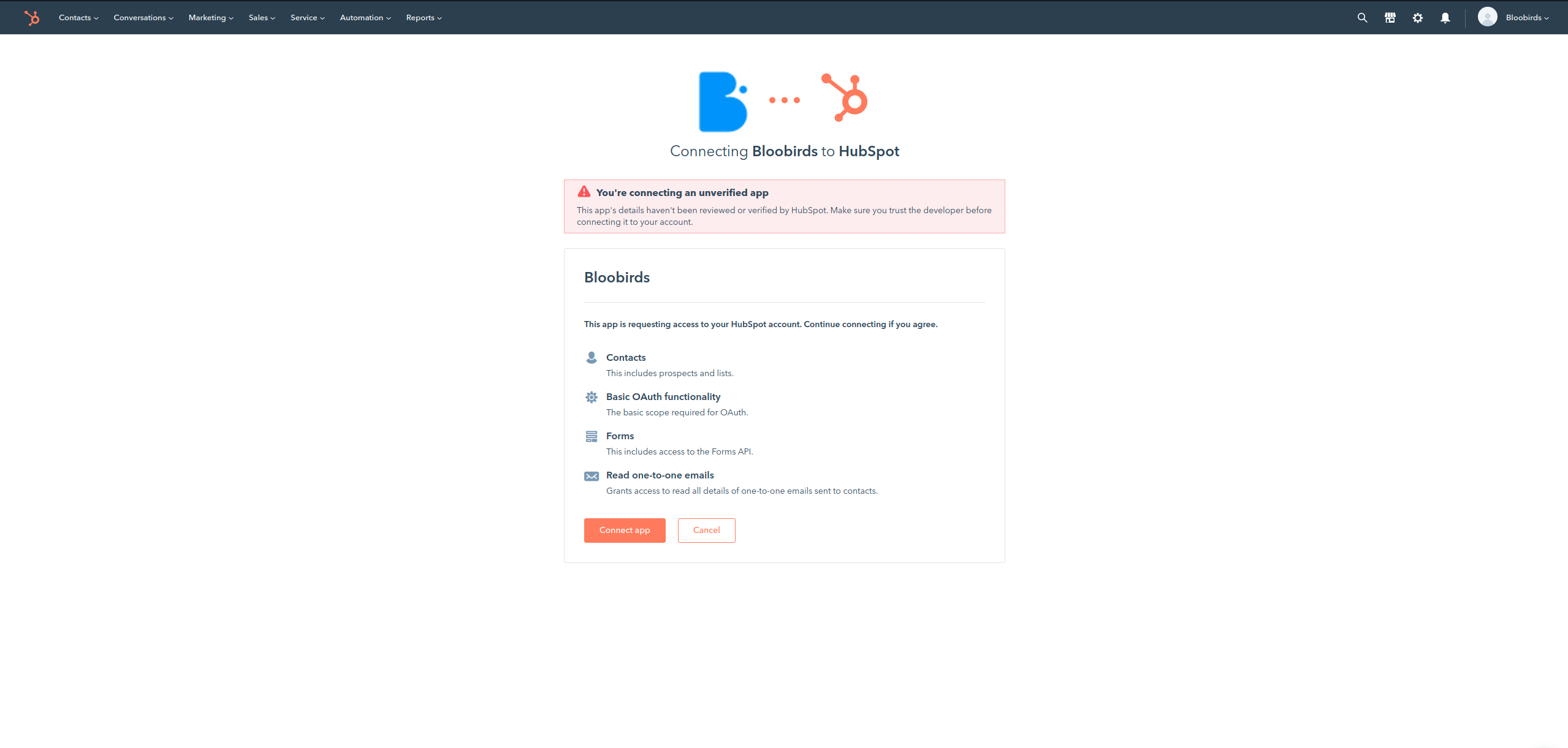Click the 'Read one-to-one emails' scope label
This screenshot has height=748, width=1568.
pos(660,475)
